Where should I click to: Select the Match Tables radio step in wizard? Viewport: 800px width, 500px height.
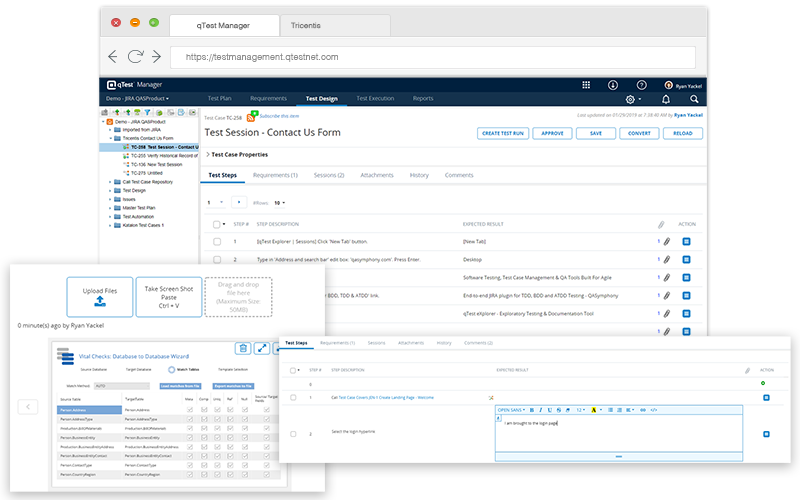coord(171,369)
